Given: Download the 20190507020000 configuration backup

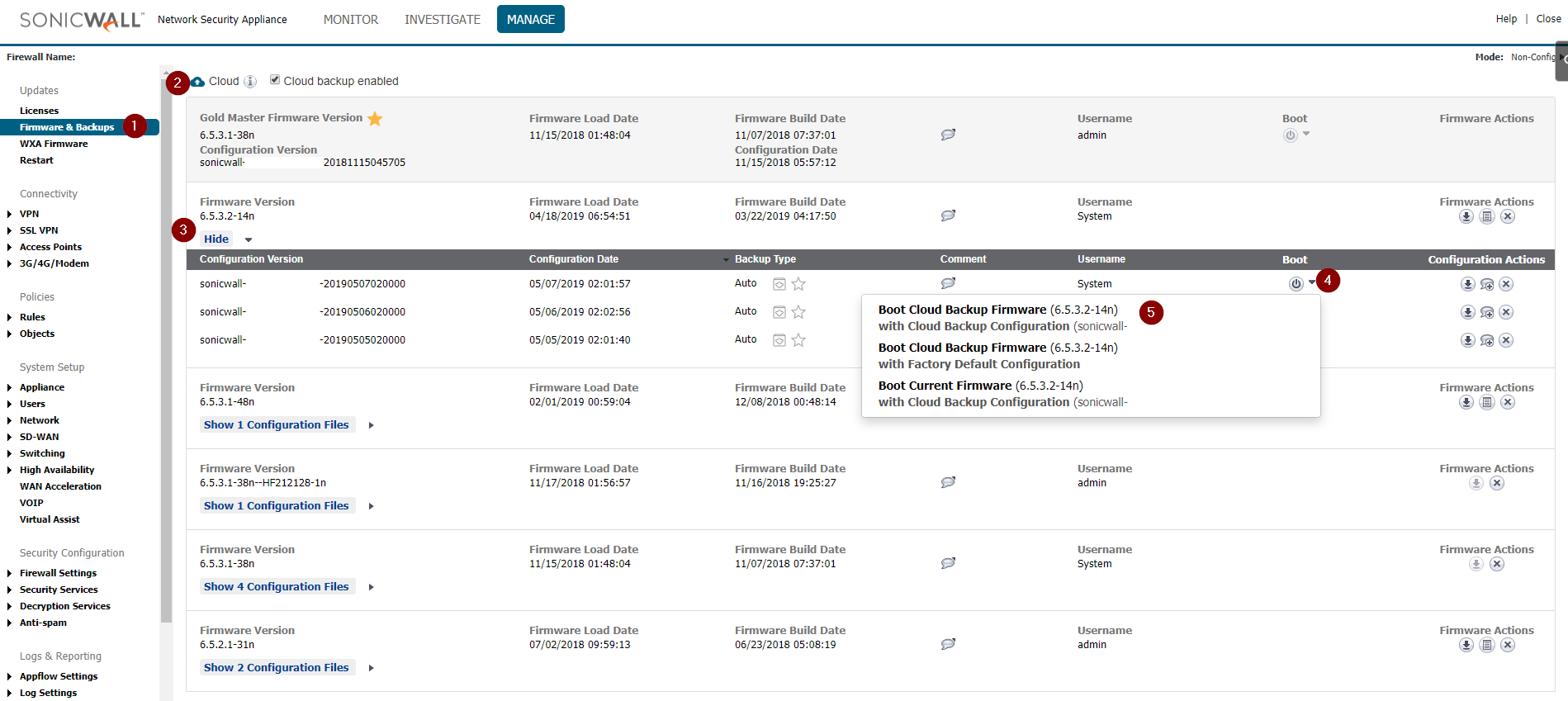Looking at the screenshot, I should coord(1467,284).
